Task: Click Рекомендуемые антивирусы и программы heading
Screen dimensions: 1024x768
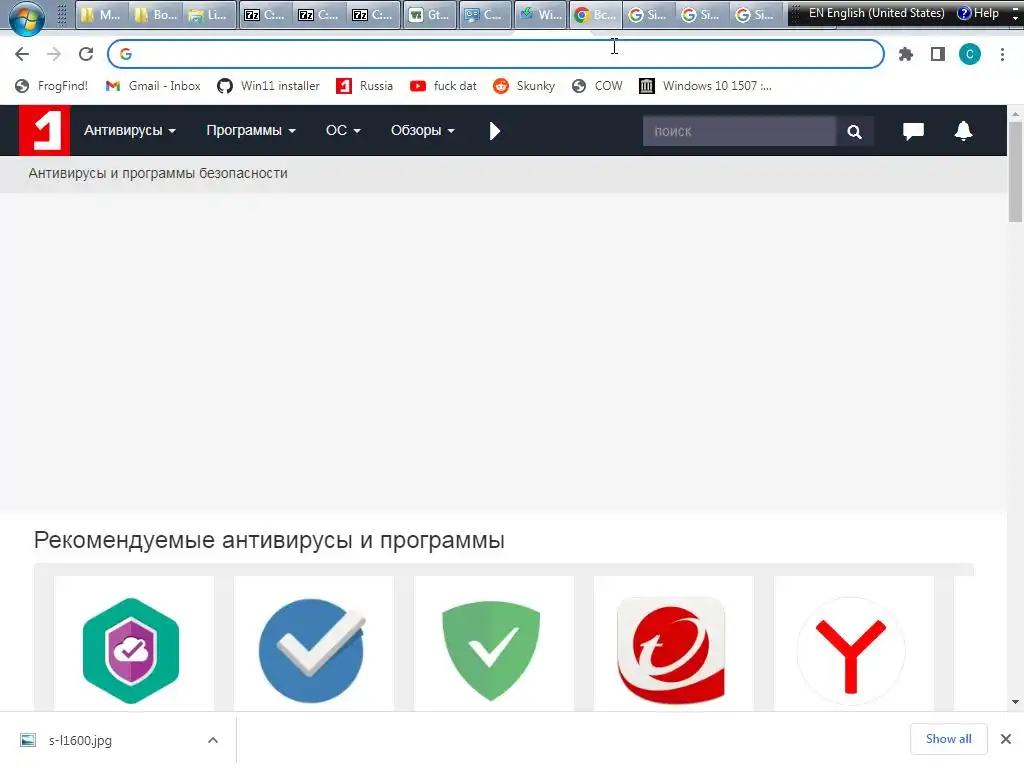Action: 269,540
